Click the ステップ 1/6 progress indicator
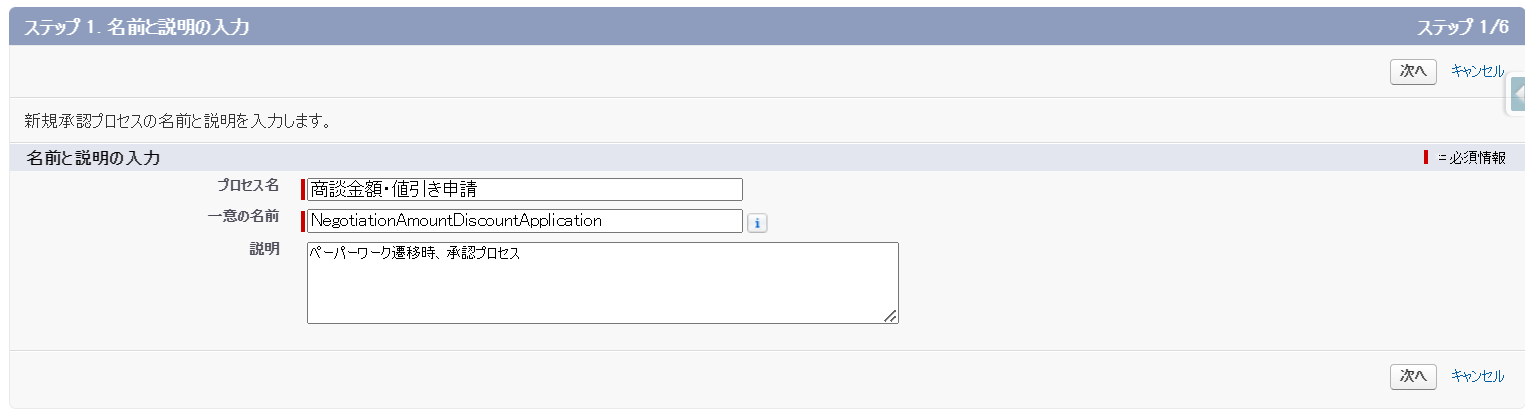This screenshot has height=415, width=1538. tap(1463, 27)
